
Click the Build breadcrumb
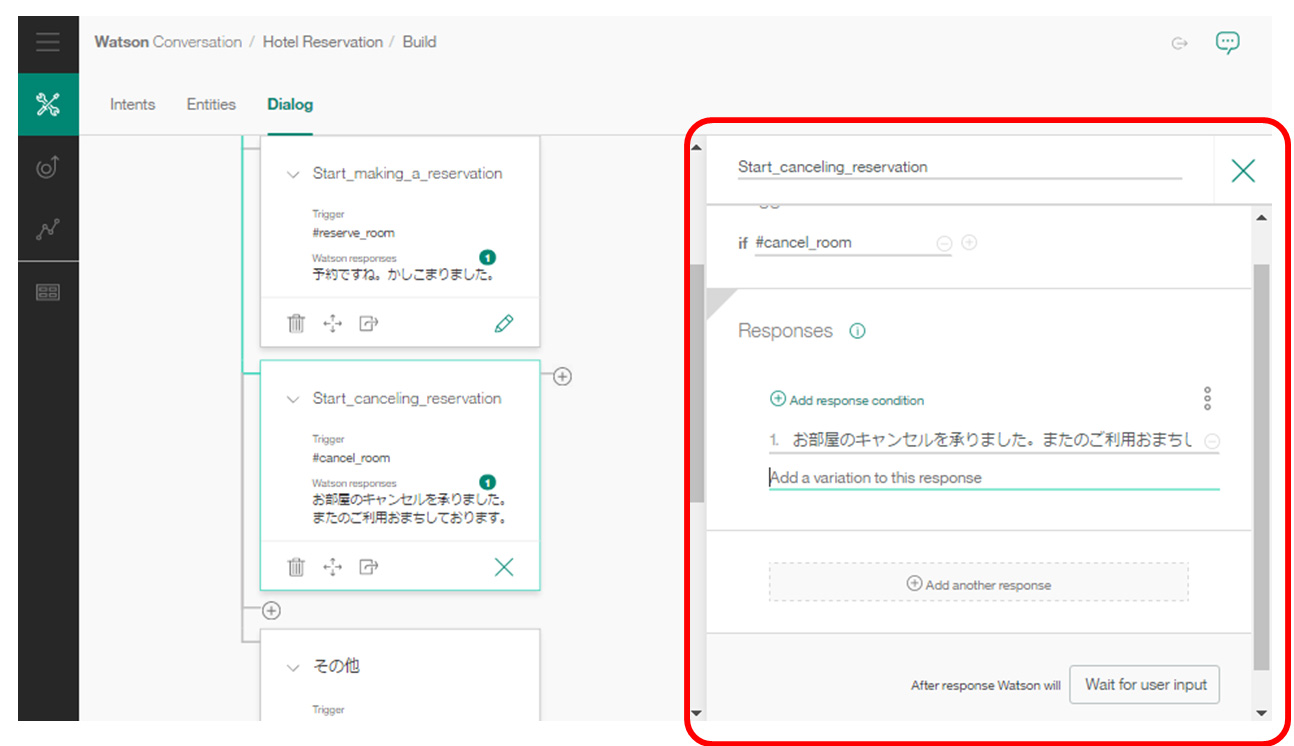coord(419,42)
